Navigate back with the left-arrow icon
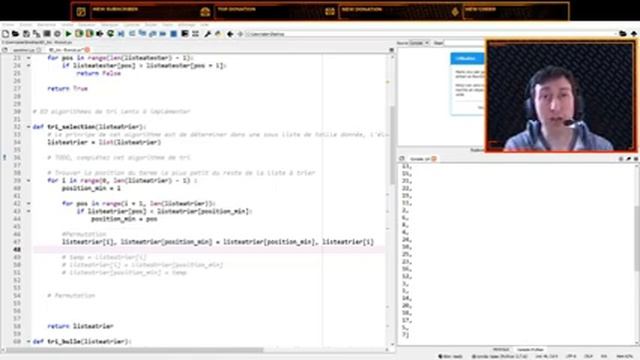Screen dimensions: 640x360 [230, 34]
